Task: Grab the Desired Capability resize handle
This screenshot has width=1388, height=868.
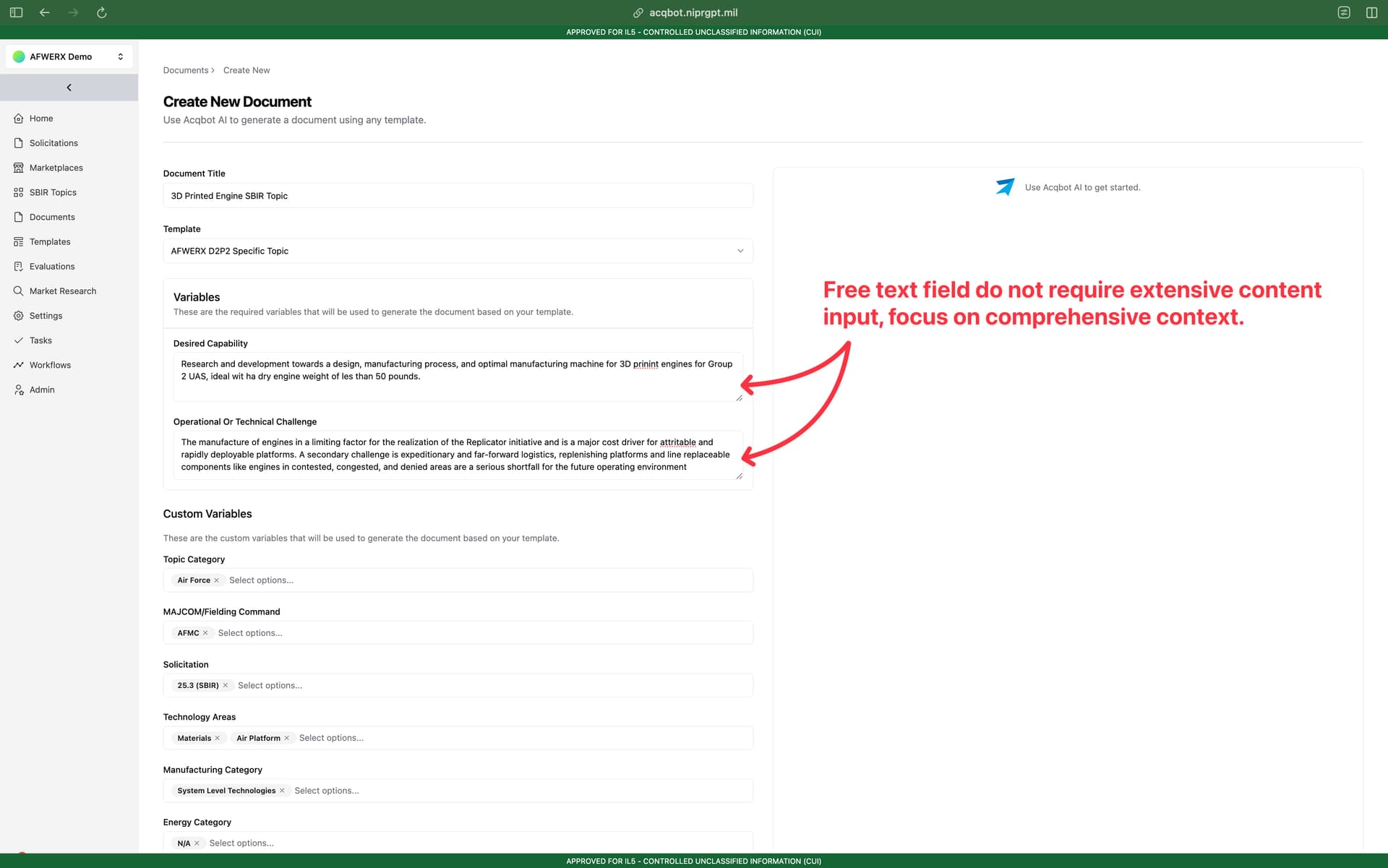Action: (739, 398)
